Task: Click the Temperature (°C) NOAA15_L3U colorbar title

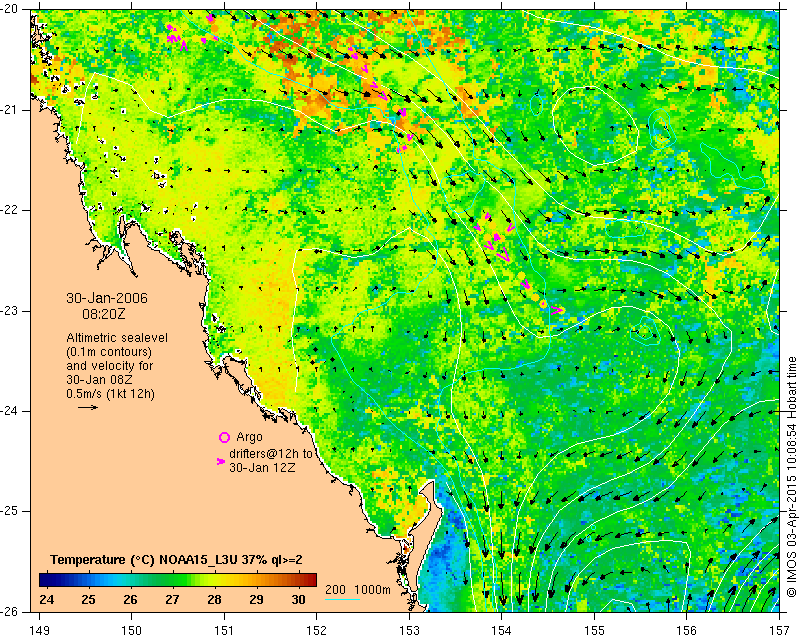Action: click(176, 560)
